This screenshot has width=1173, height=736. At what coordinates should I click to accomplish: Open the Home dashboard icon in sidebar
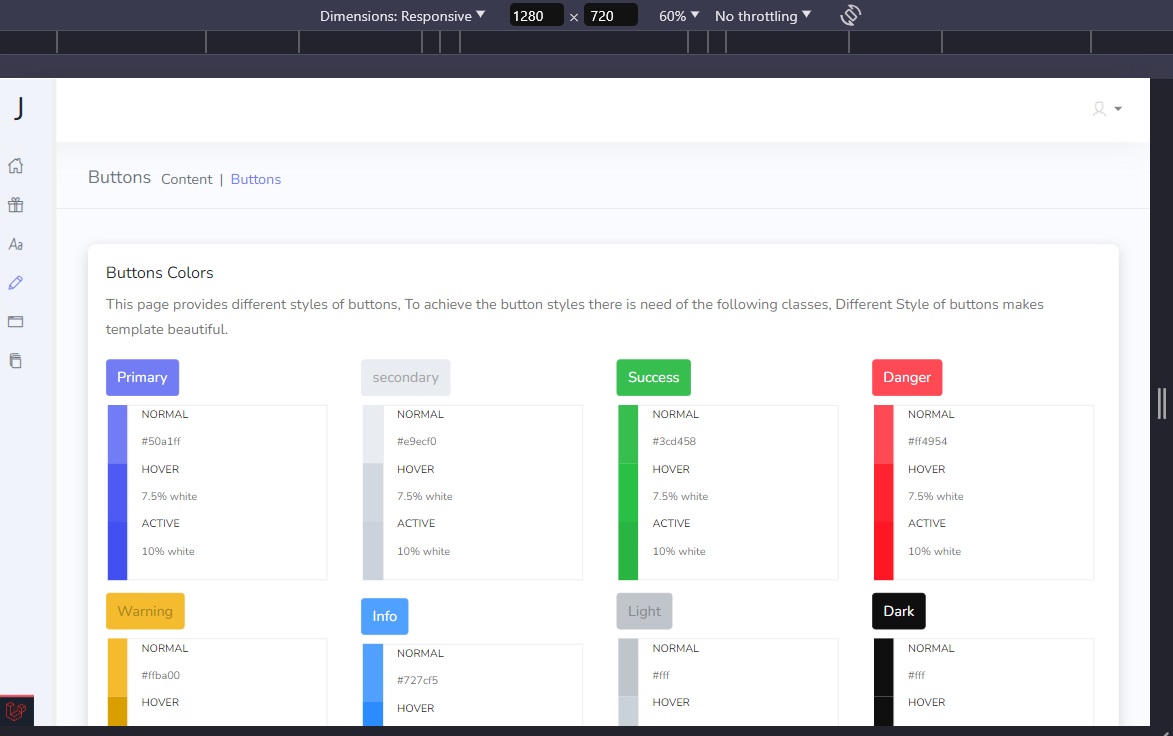pyautogui.click(x=16, y=166)
